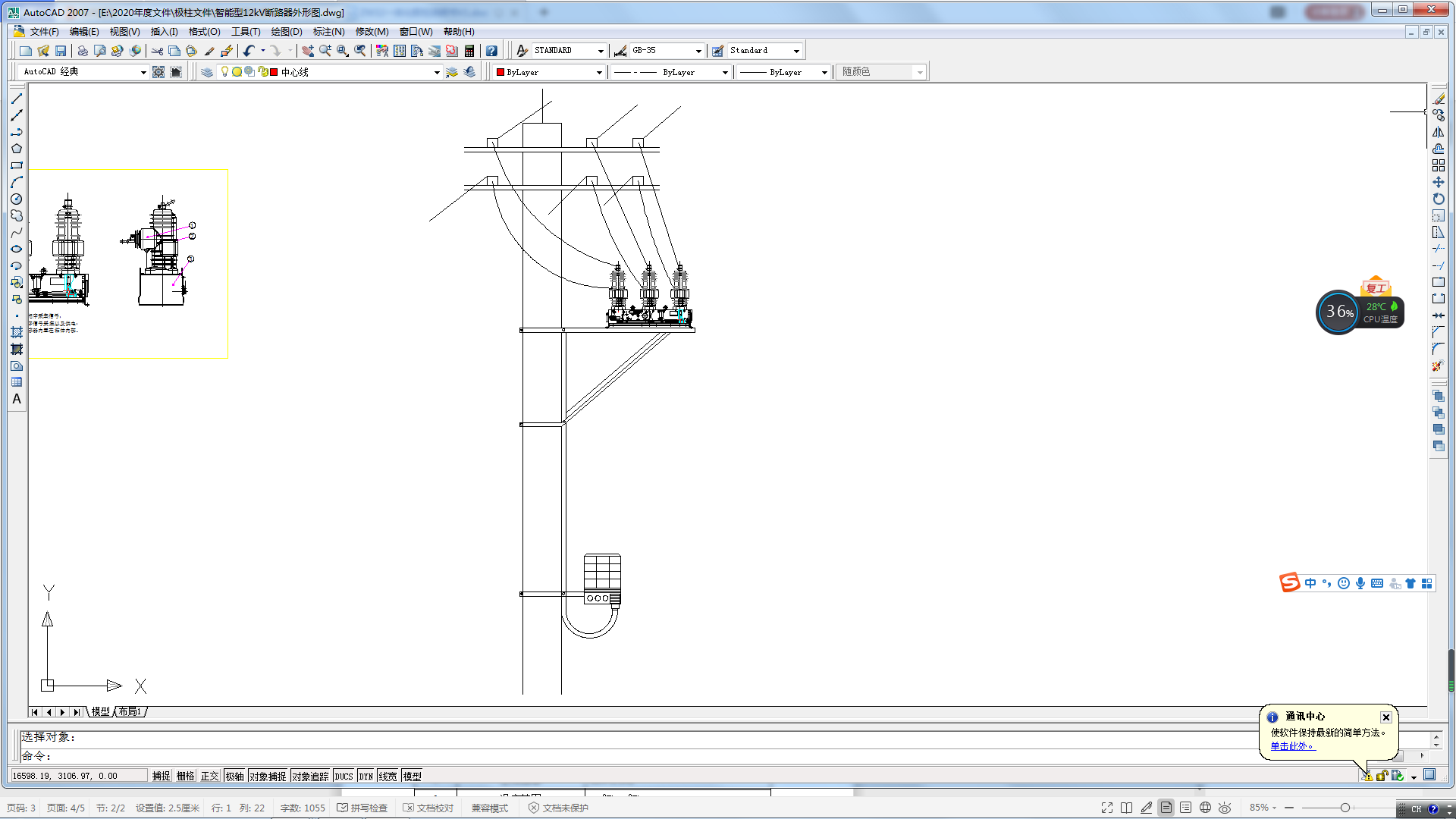Select the Circle drawing tool
The height and width of the screenshot is (819, 1456).
(x=17, y=199)
